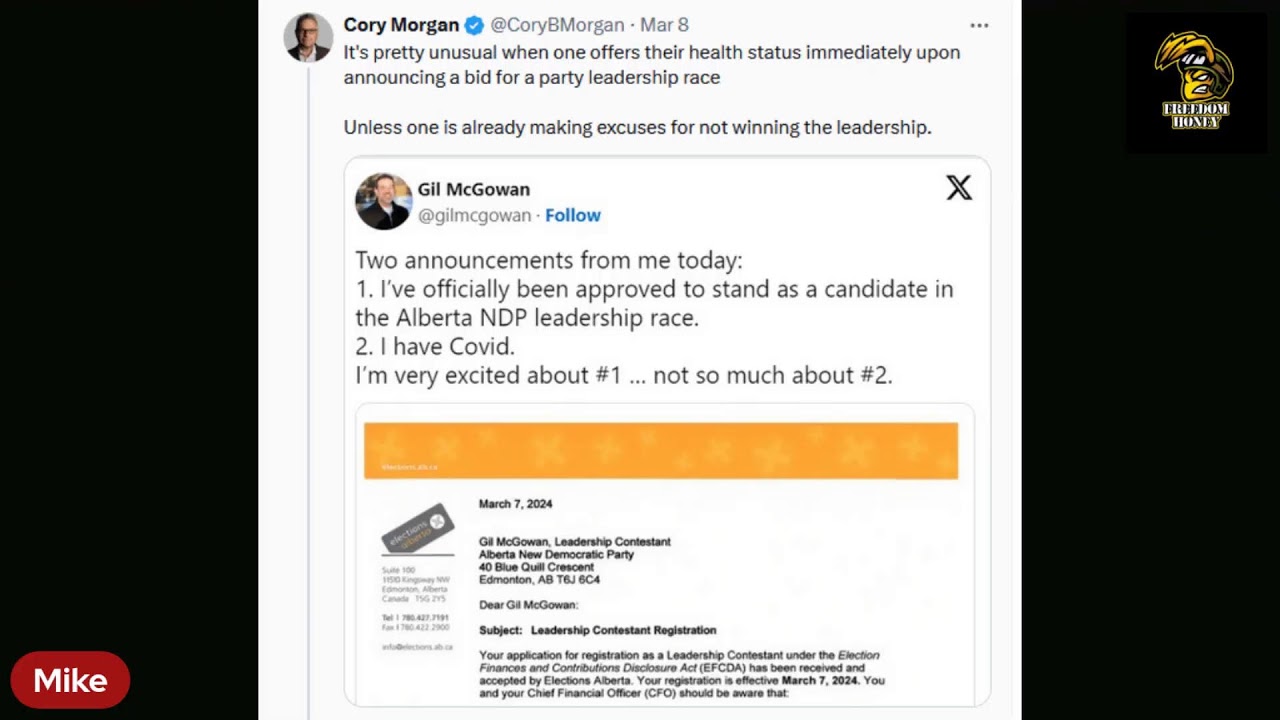Open the Cory Morgan display name link
The image size is (1280, 720).
[x=401, y=25]
